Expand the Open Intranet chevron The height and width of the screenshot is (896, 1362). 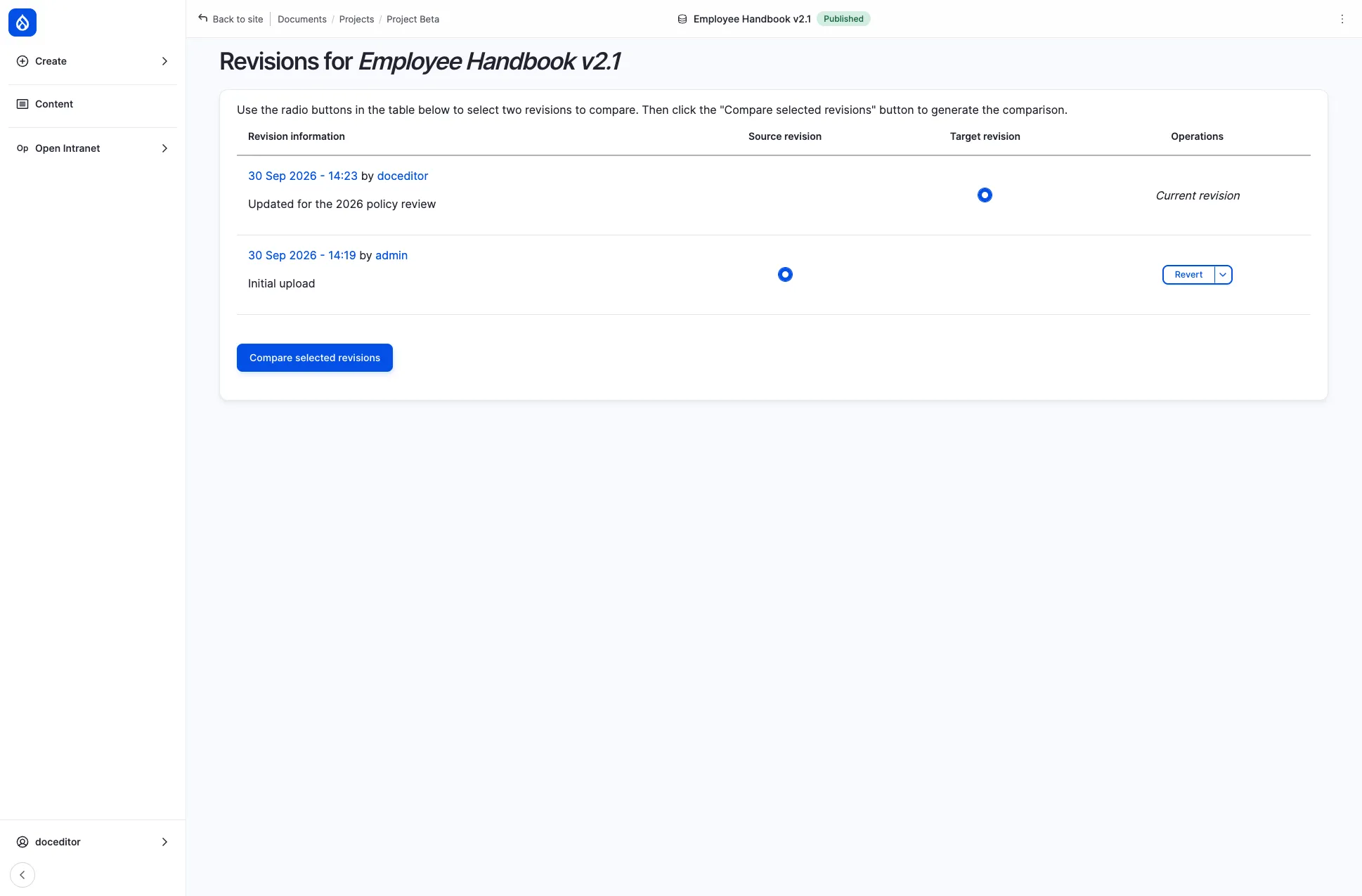pos(164,148)
